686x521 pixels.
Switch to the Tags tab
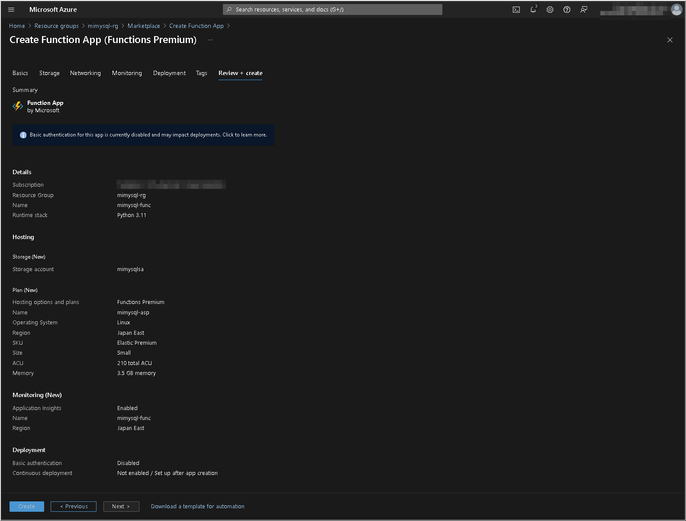(x=202, y=73)
